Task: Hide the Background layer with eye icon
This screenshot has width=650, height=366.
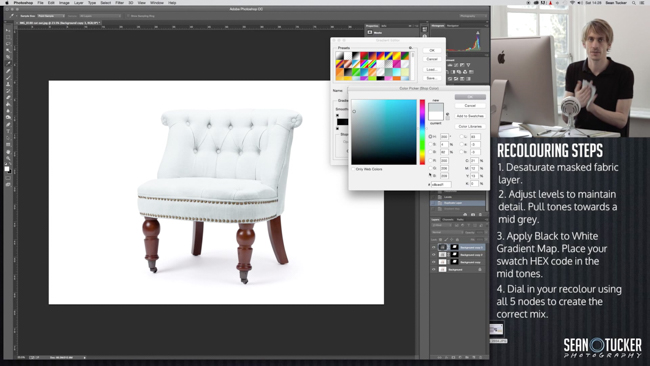Action: tap(434, 269)
